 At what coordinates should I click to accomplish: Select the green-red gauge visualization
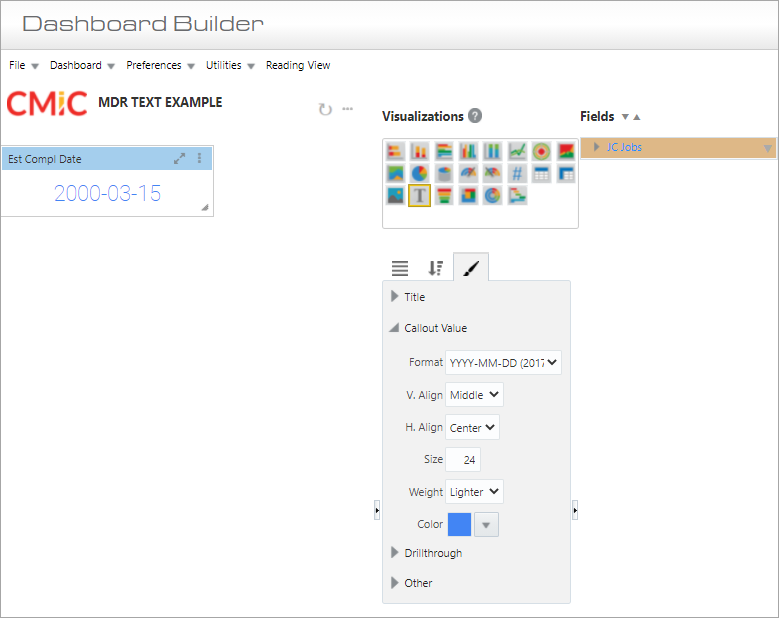tap(492, 173)
